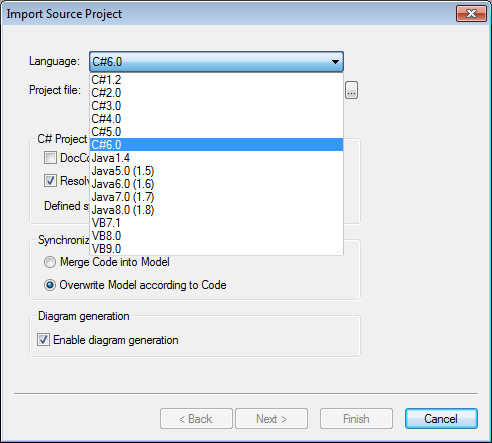Choose C#5.0 in the language list
This screenshot has height=443, width=492.
tap(216, 132)
